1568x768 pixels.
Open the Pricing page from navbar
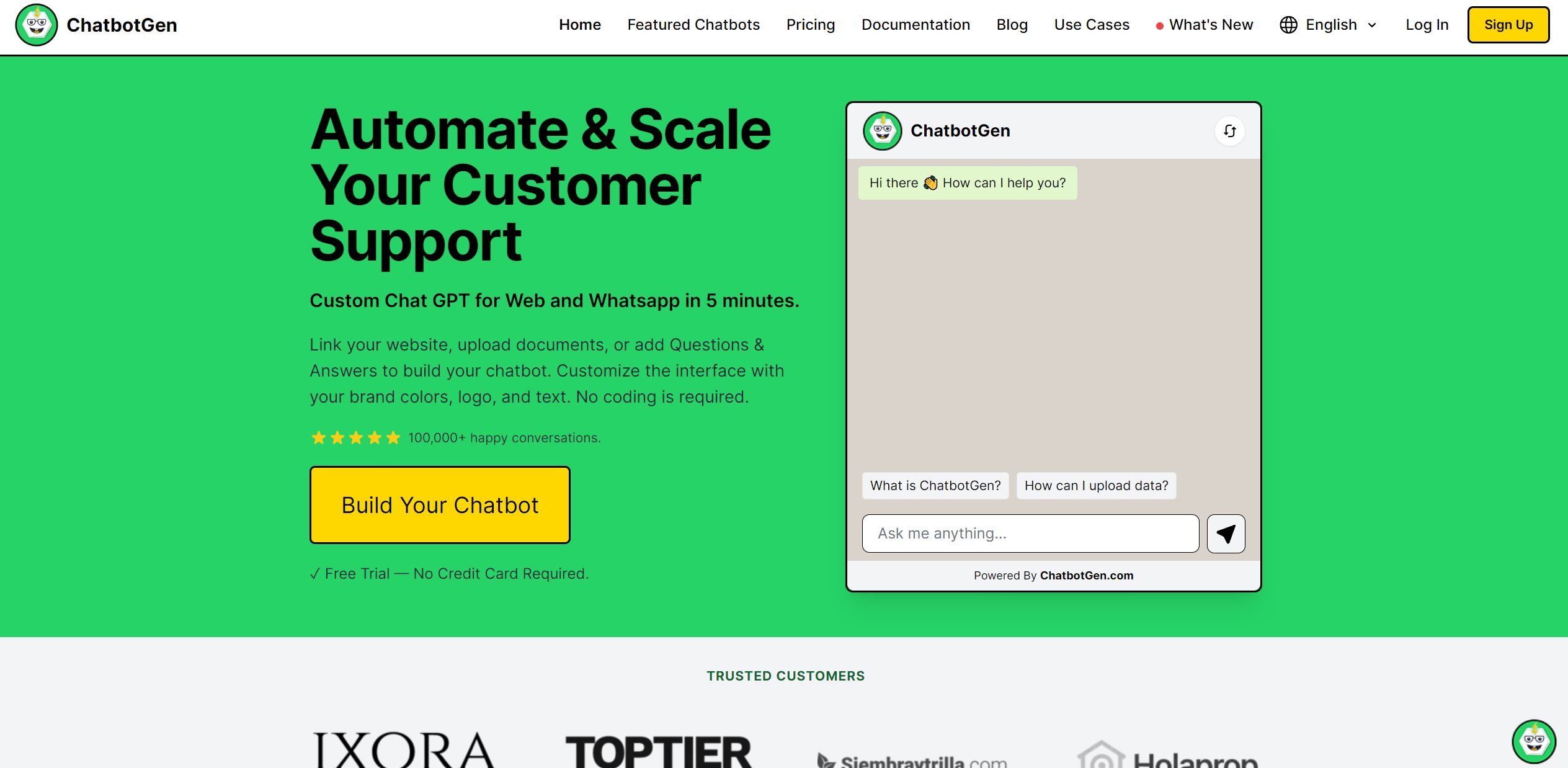(x=810, y=24)
